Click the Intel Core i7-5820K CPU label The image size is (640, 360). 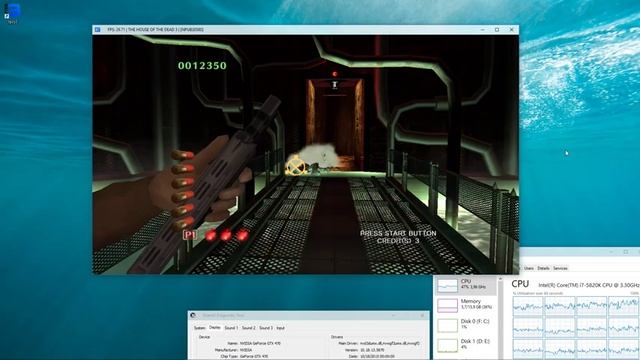(589, 285)
